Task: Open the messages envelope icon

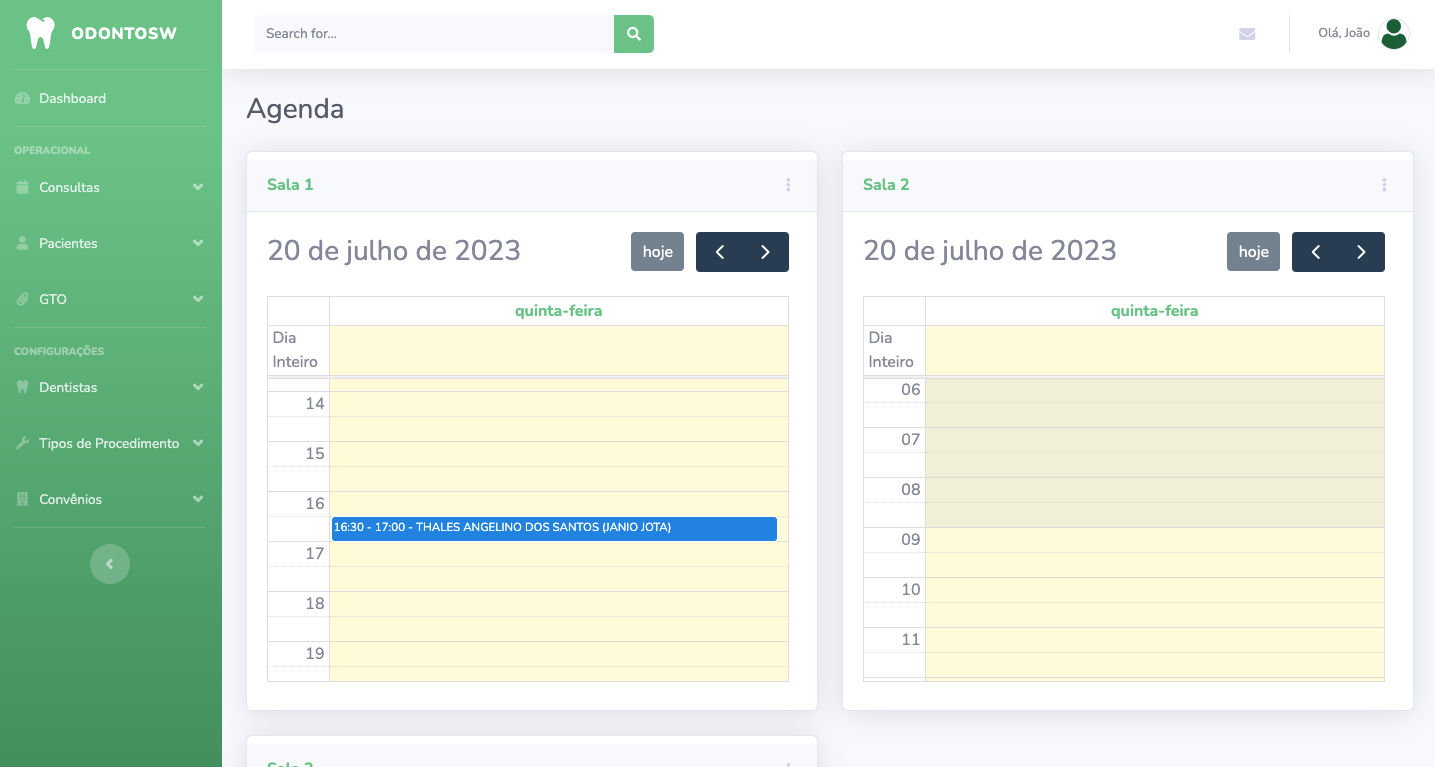Action: click(1247, 34)
